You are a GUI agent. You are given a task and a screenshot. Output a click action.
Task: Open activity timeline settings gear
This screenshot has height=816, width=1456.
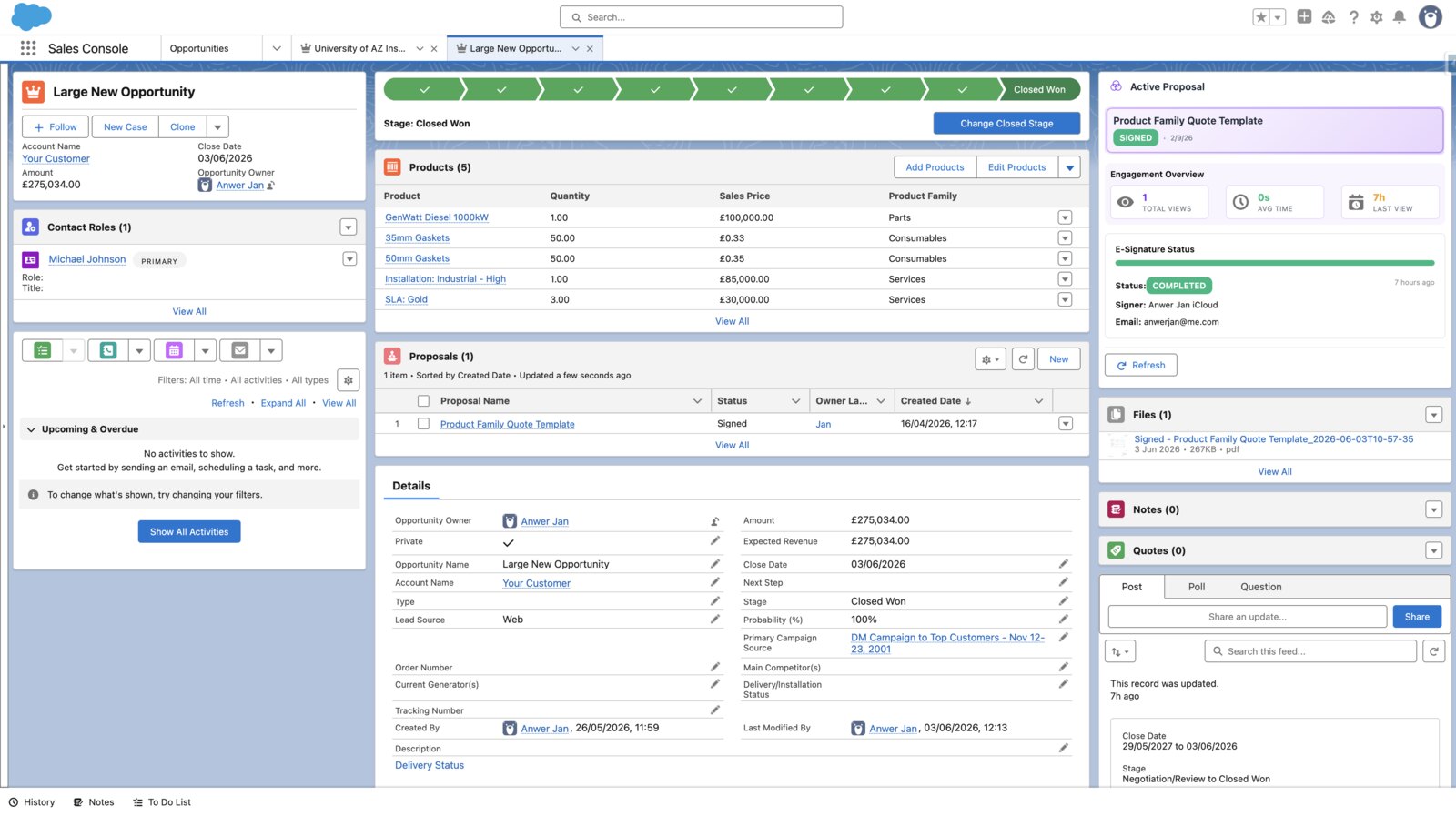(349, 380)
